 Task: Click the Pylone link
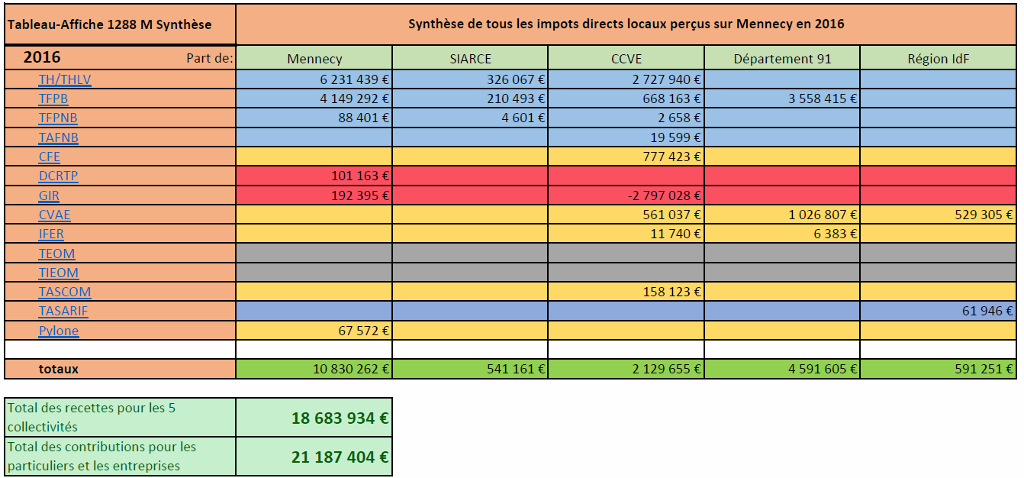tap(58, 330)
